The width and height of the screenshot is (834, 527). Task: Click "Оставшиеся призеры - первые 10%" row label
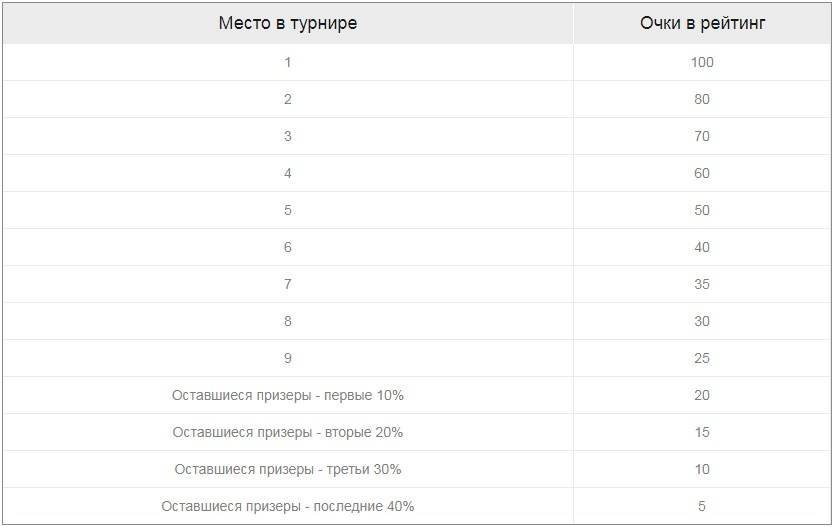point(287,395)
